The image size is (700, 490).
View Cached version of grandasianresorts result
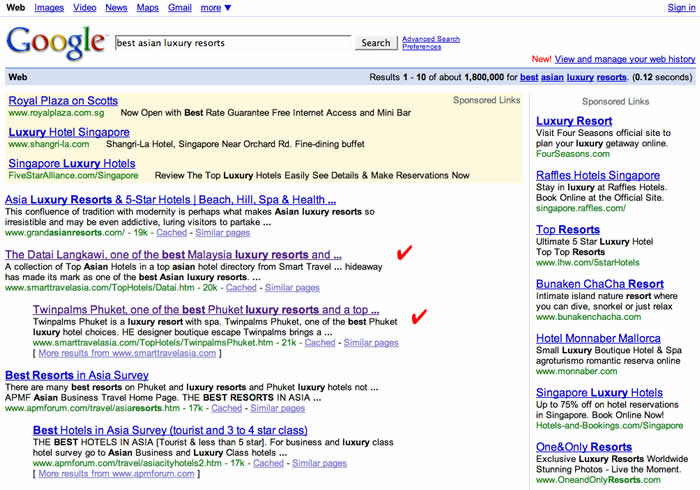click(172, 233)
